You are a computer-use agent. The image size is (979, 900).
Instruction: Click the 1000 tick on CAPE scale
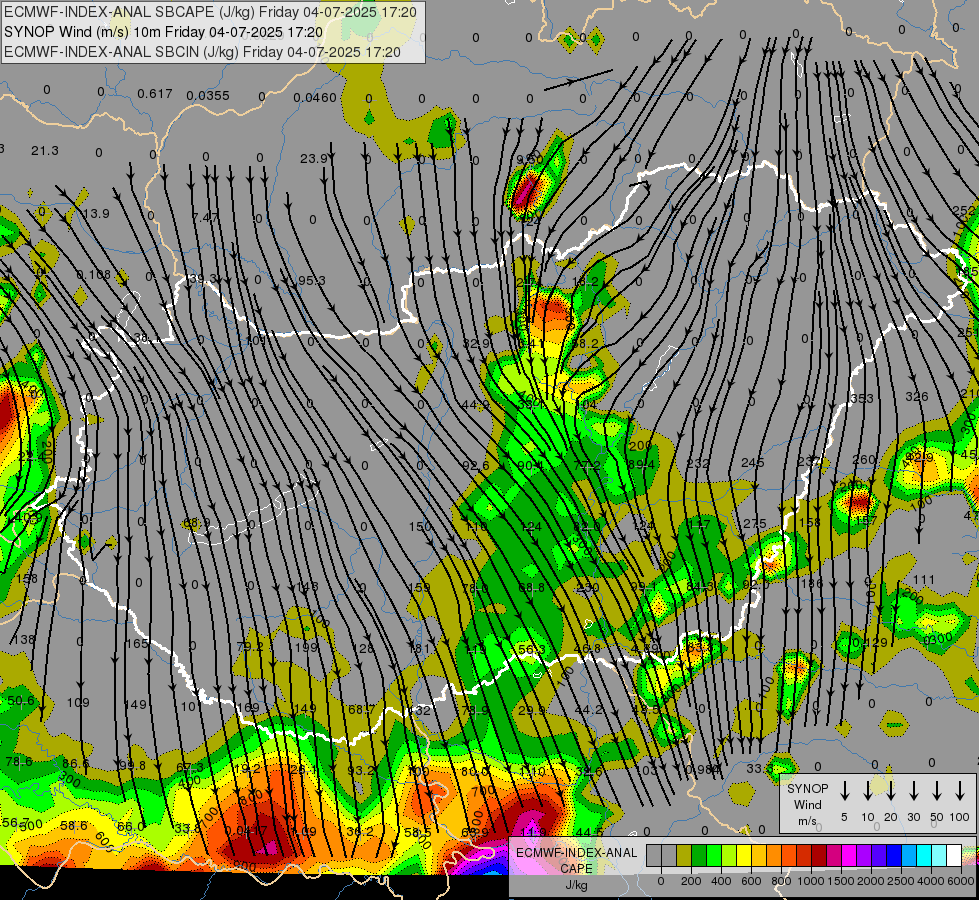[811, 881]
